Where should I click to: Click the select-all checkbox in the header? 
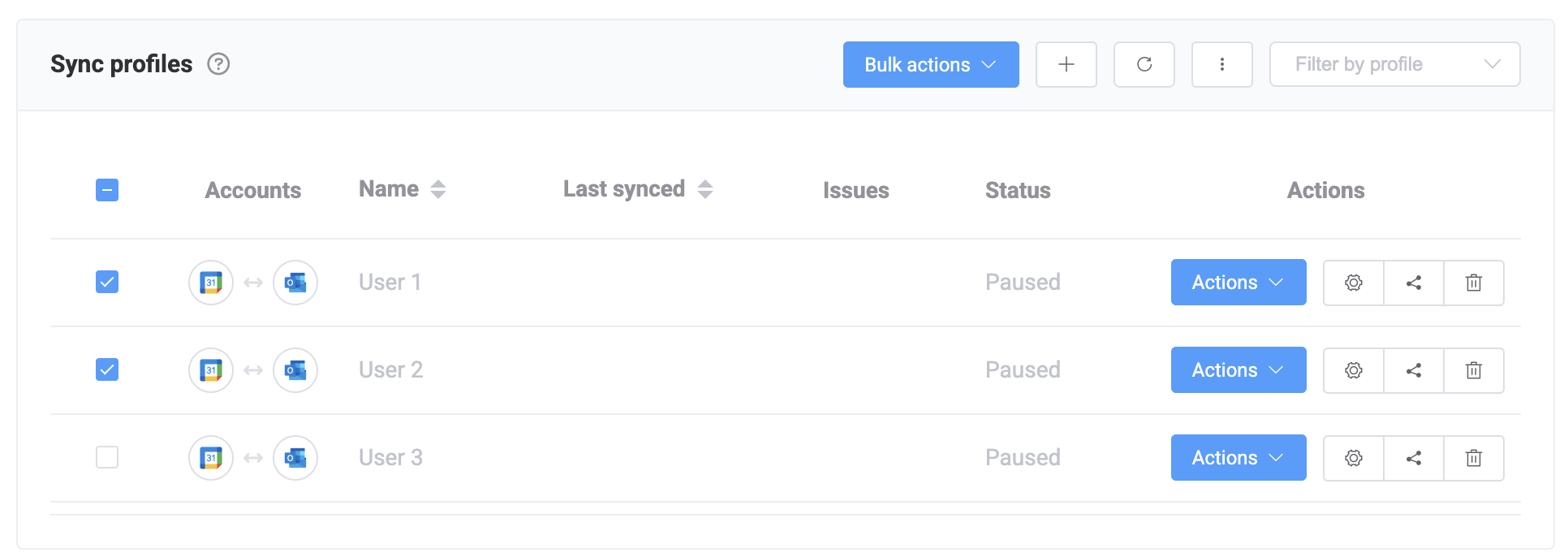(106, 189)
